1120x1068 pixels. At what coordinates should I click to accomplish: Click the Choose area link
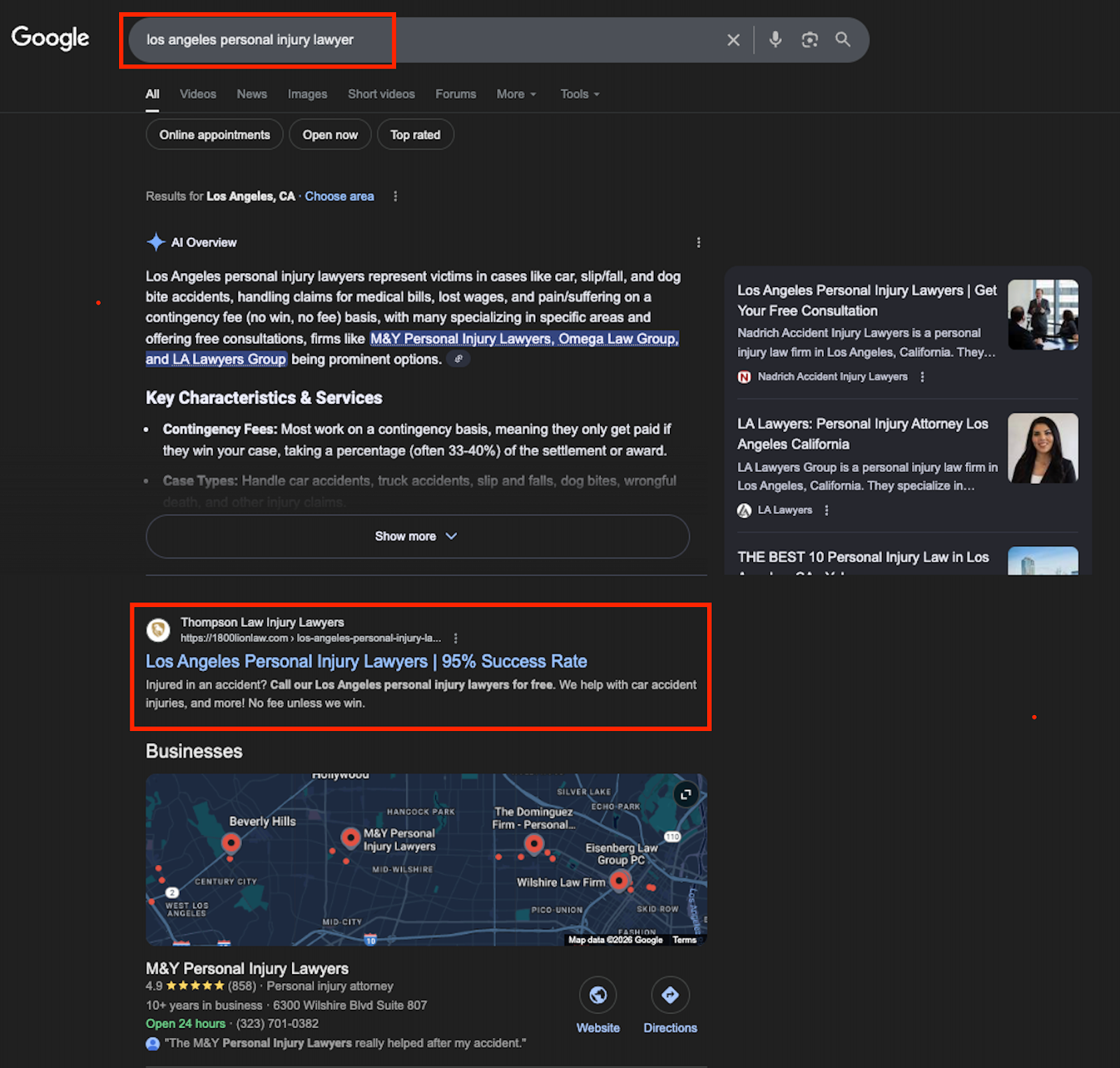339,196
